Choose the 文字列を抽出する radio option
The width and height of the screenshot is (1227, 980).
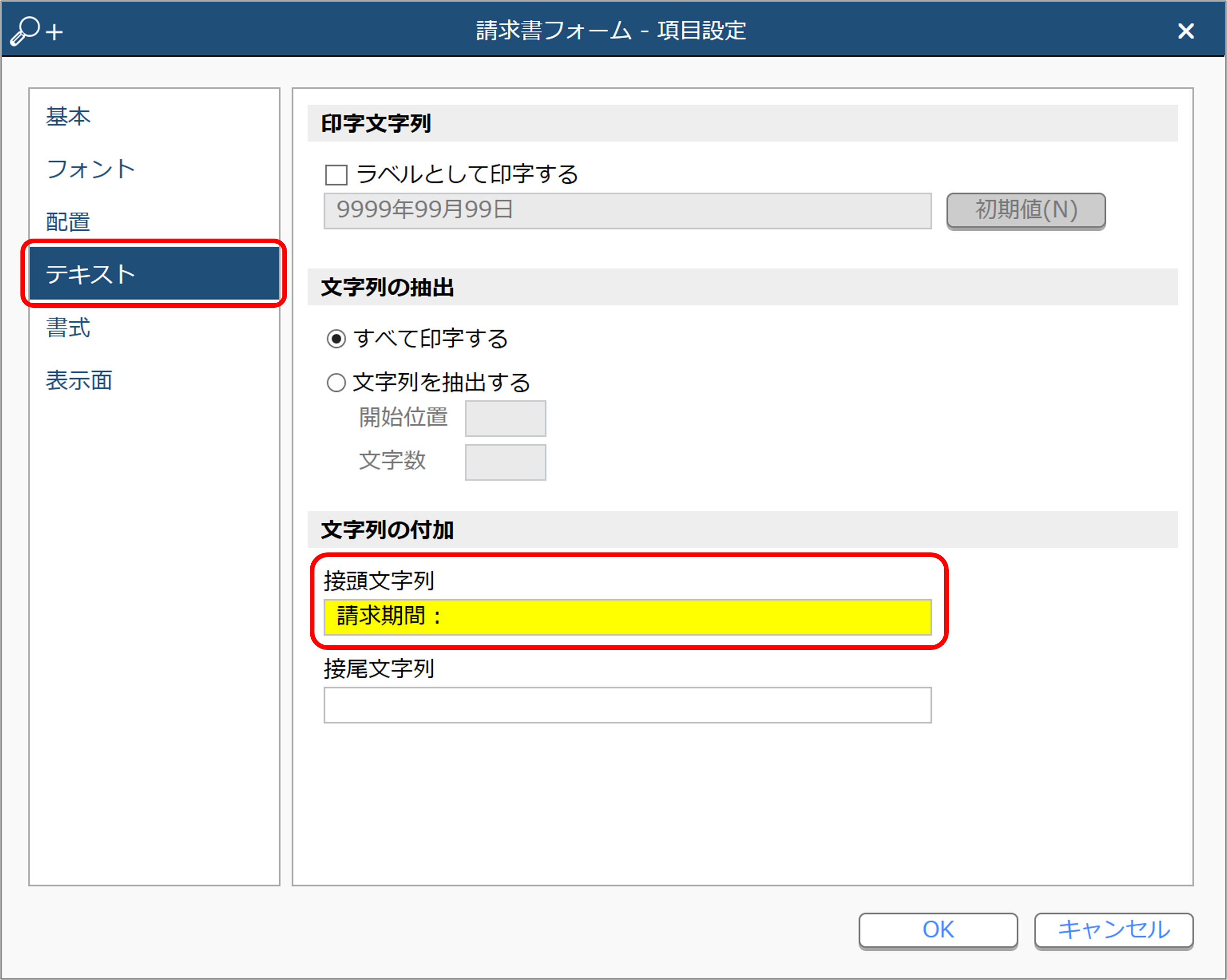[336, 382]
